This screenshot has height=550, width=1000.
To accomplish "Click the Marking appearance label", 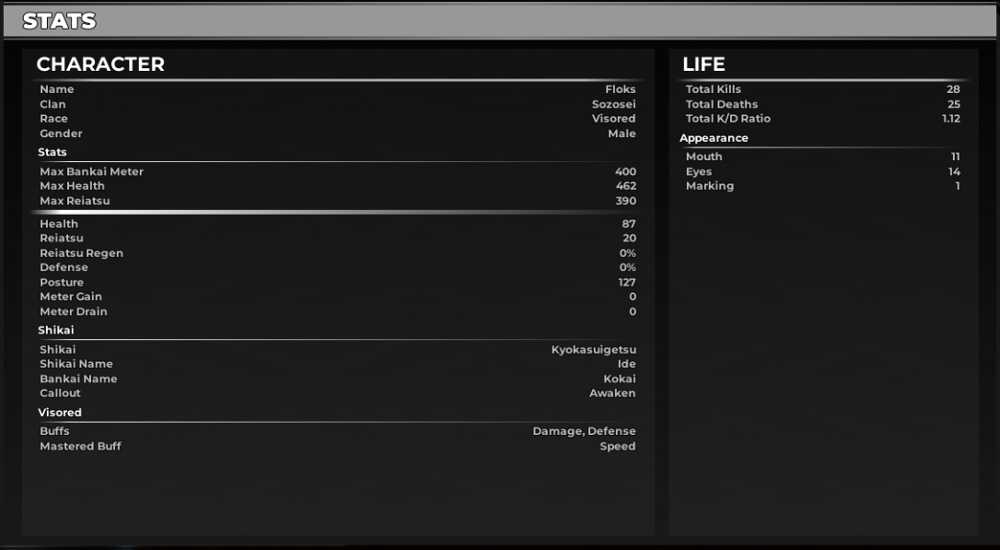I will 710,186.
